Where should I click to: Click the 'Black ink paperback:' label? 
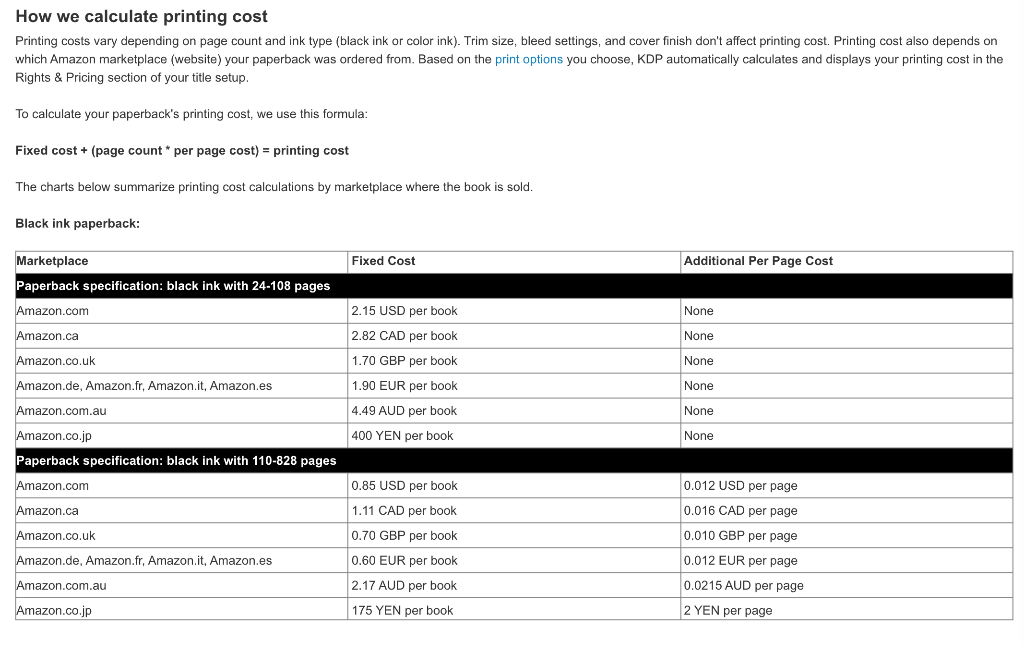coord(78,224)
